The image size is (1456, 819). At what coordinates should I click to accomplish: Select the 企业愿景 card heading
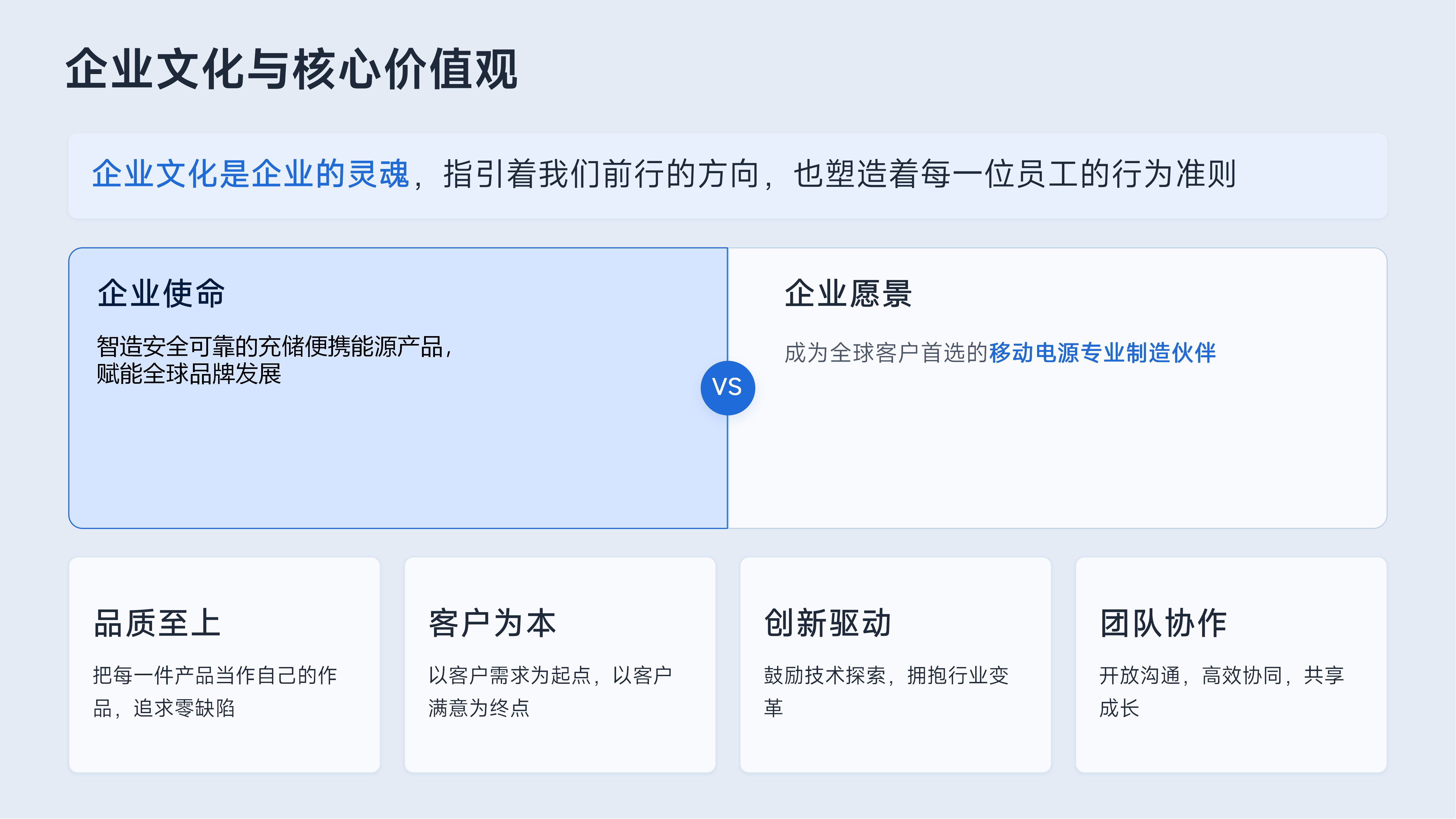pyautogui.click(x=848, y=293)
